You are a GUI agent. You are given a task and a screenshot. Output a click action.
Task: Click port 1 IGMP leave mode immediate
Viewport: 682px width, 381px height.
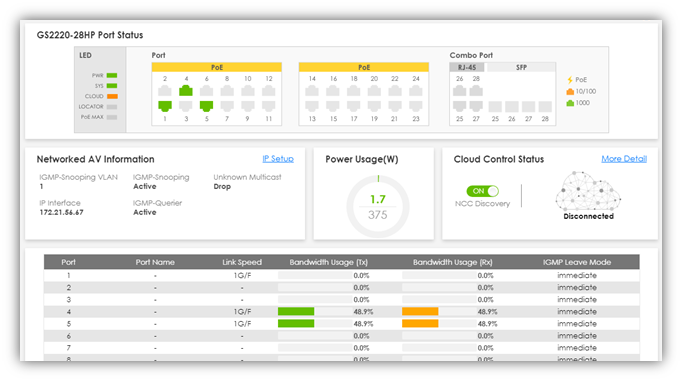coord(577,275)
